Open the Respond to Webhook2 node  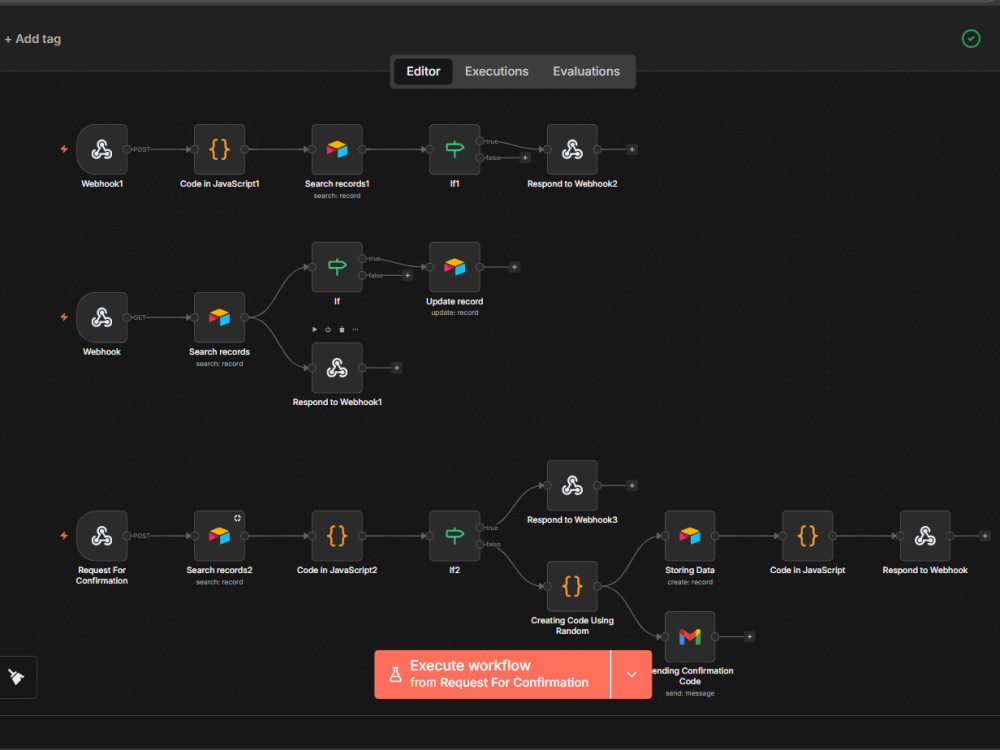pos(572,149)
